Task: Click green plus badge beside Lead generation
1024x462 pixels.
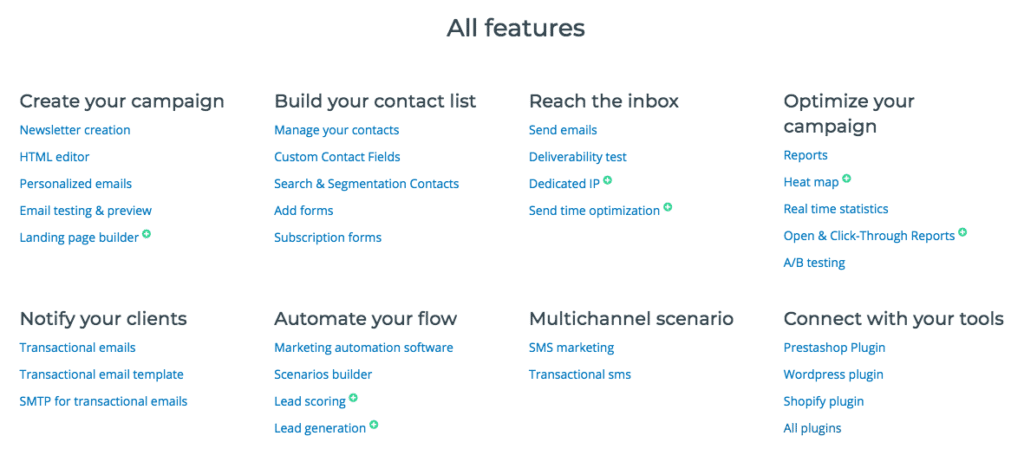Action: pos(374,424)
